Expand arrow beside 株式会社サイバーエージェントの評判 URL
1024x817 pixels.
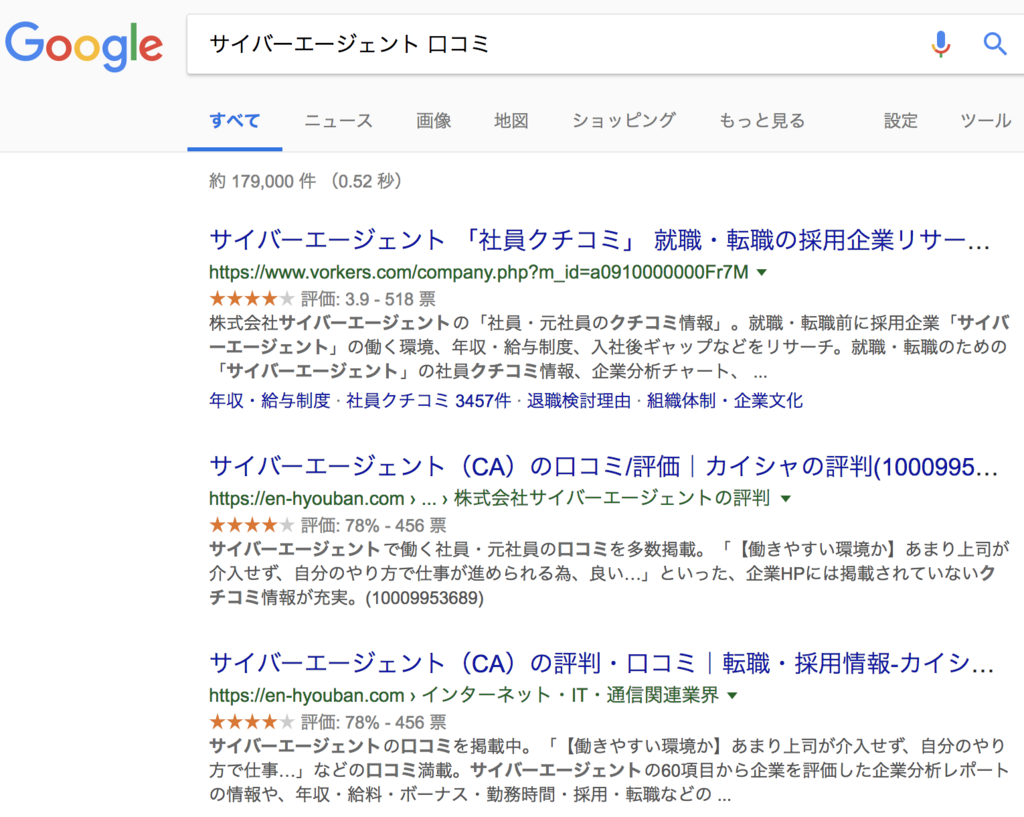786,499
